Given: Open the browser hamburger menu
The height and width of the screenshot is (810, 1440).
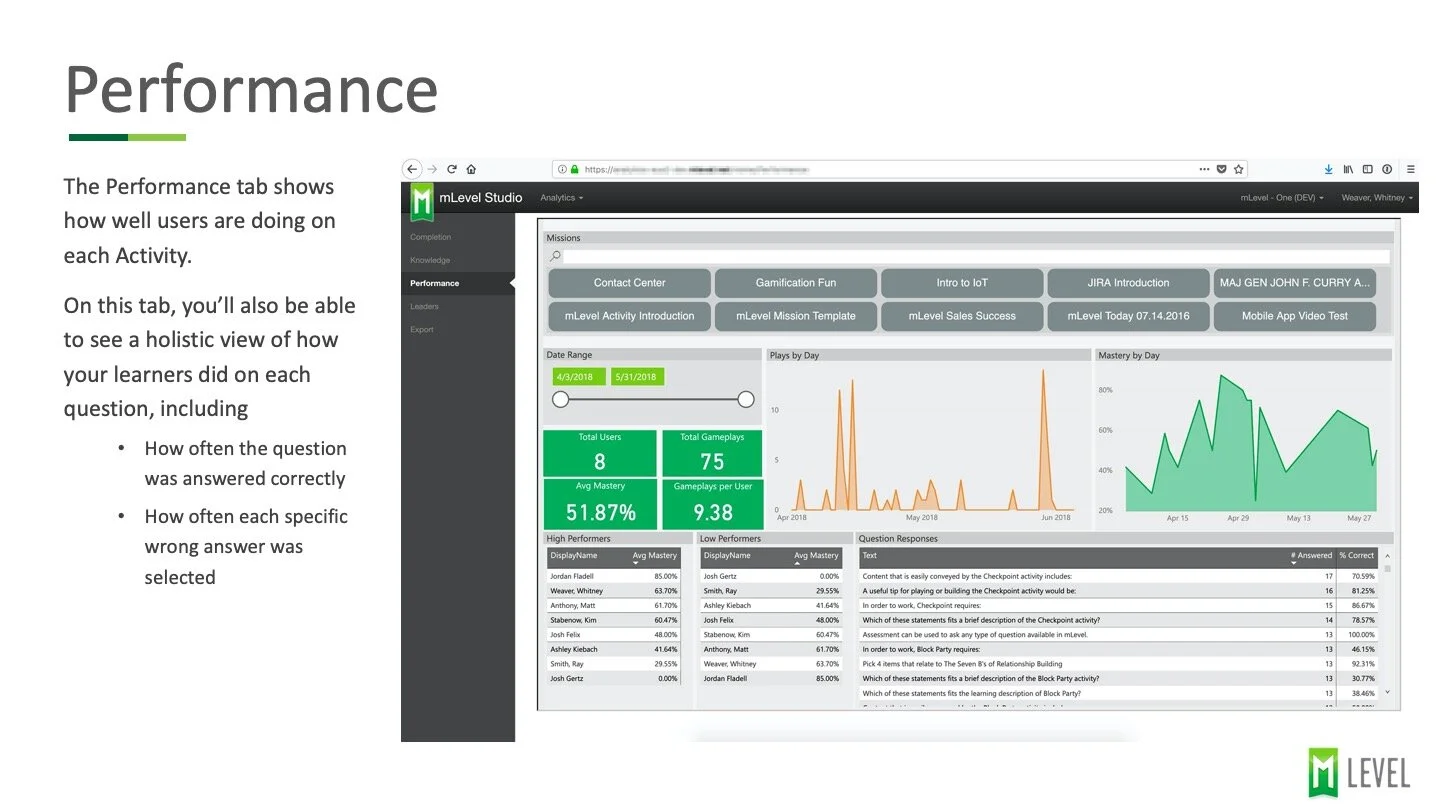Looking at the screenshot, I should pos(1411,169).
